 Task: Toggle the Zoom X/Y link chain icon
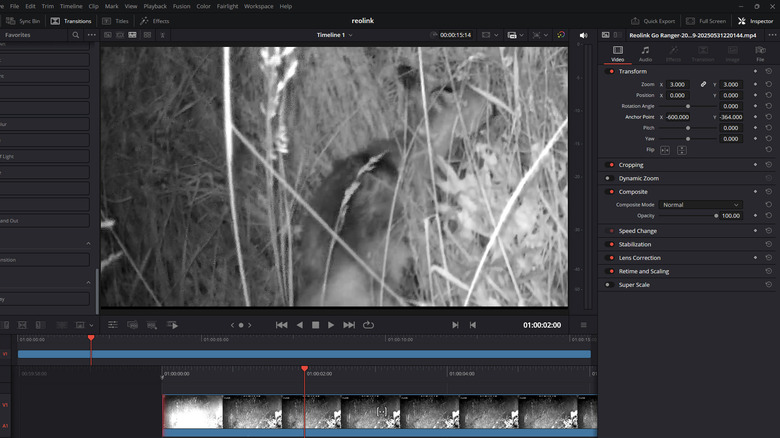(x=703, y=84)
